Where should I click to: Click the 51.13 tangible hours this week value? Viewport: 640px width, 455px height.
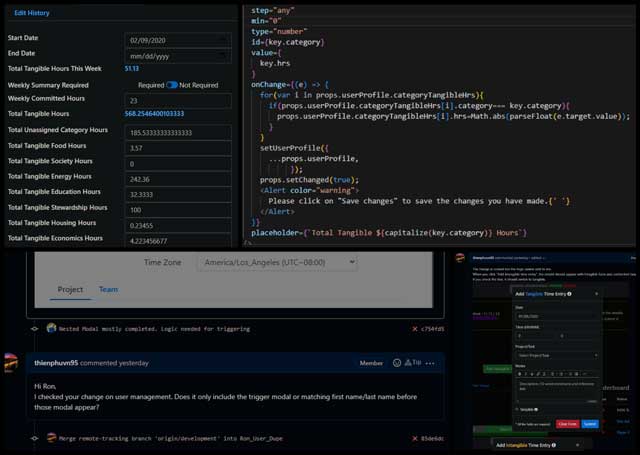[132, 69]
